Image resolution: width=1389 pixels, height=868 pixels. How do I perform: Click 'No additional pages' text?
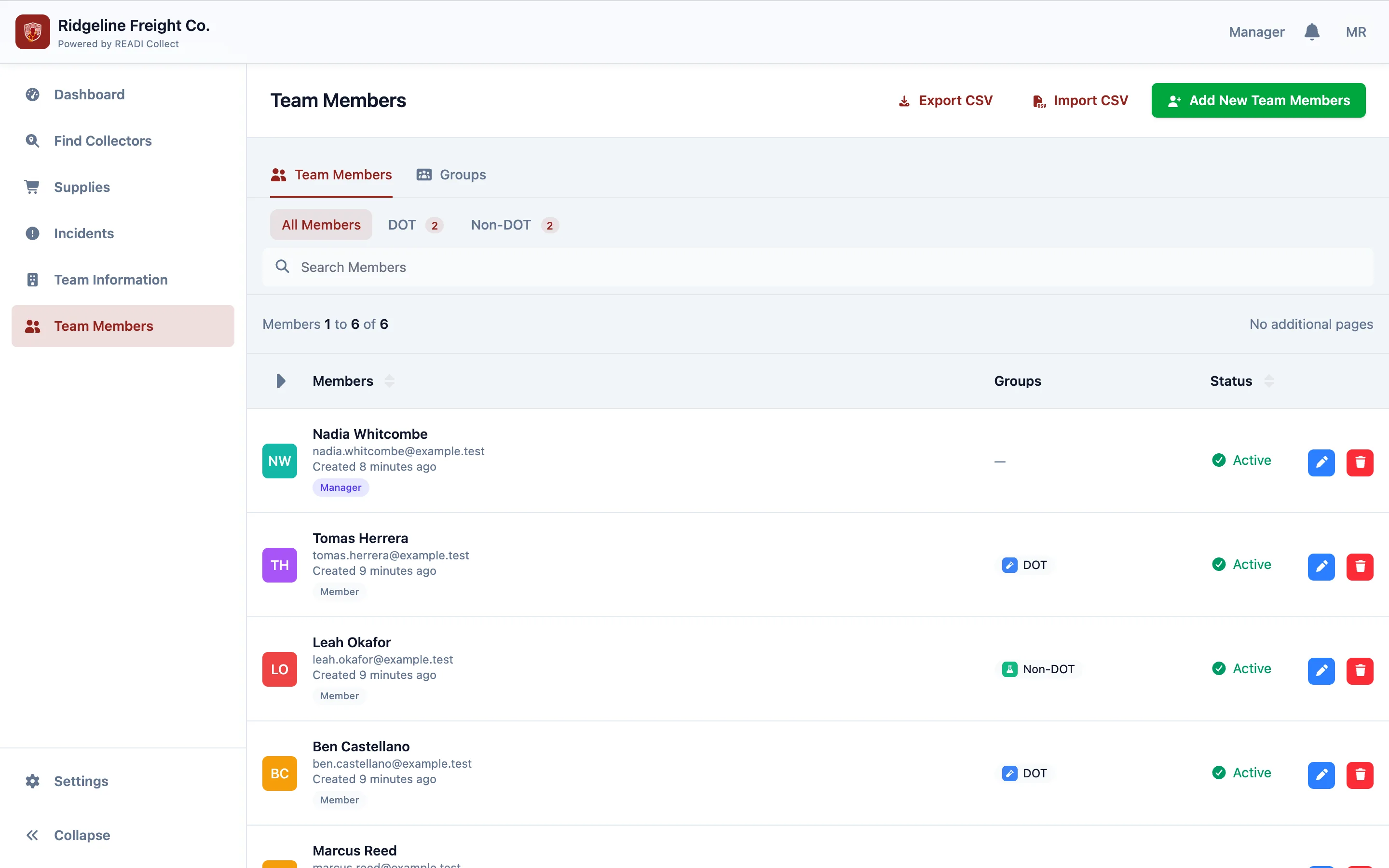click(1311, 325)
